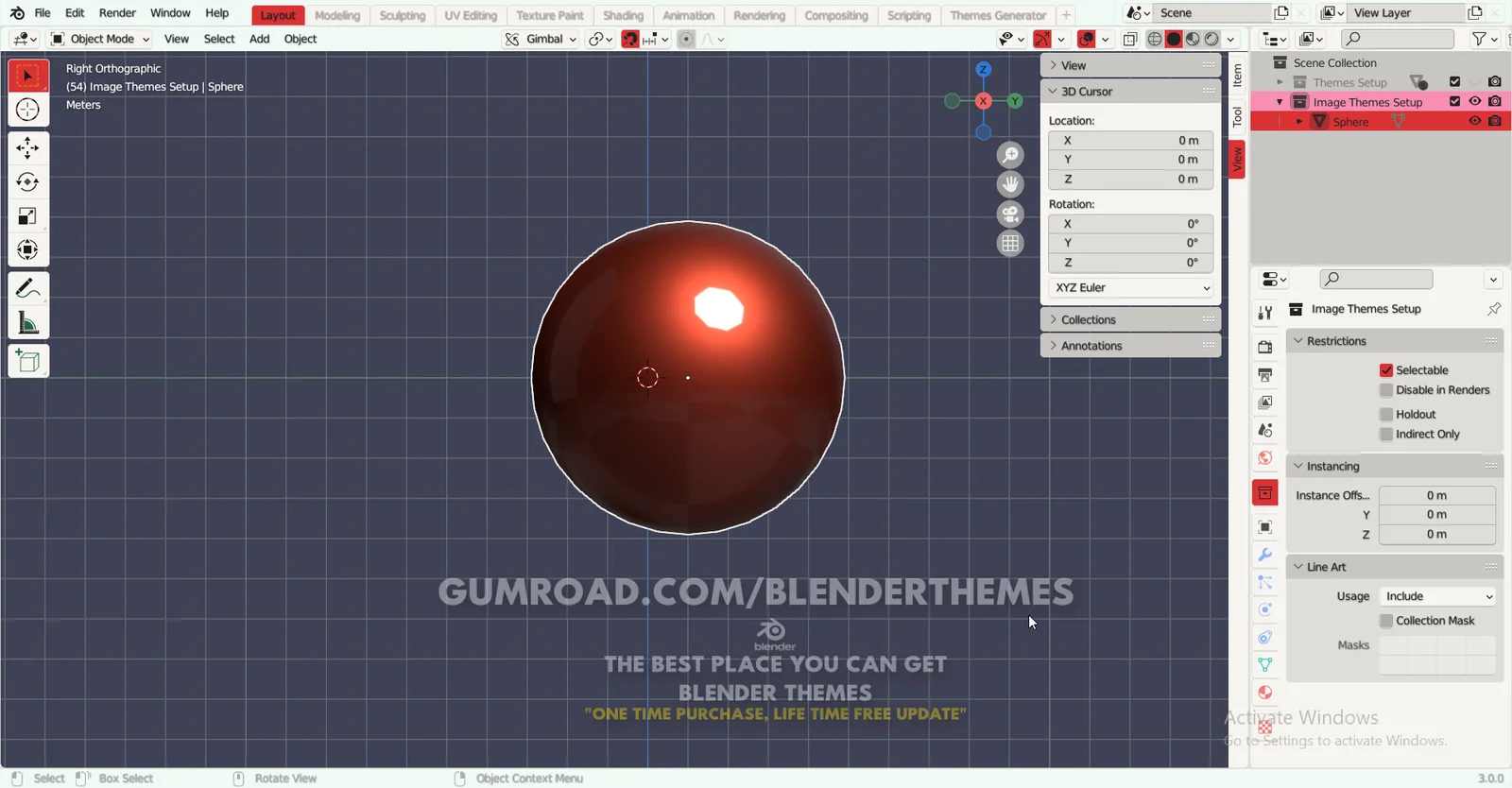1512x788 pixels.
Task: Enable the Indirect Only checkbox
Action: (1386, 435)
